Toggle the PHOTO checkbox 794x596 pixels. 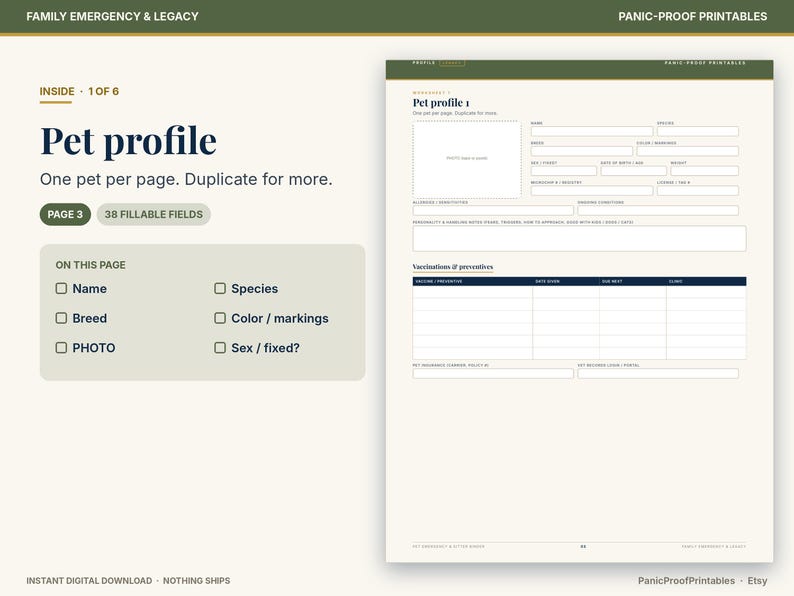click(x=61, y=348)
